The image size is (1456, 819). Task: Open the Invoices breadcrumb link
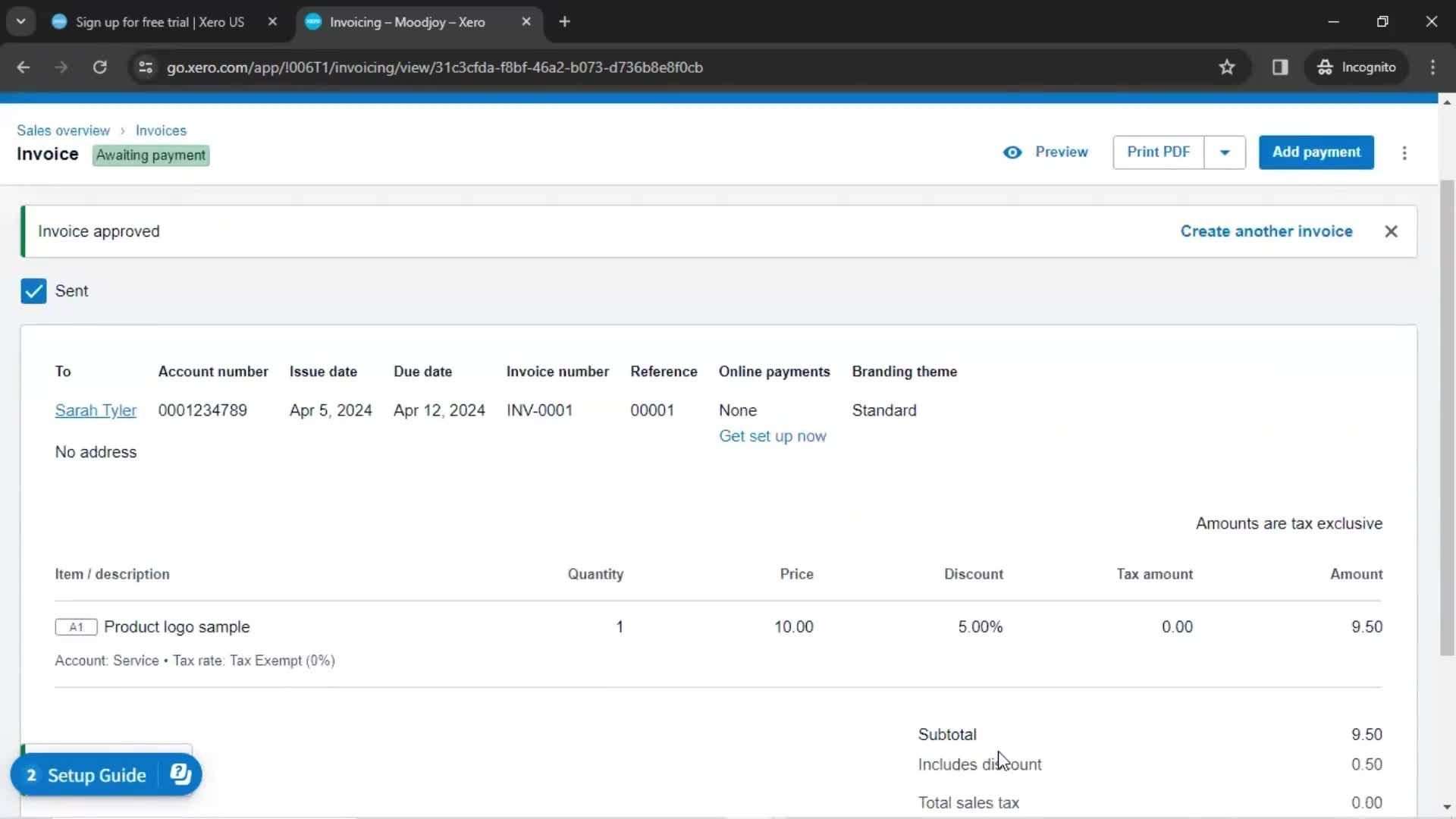coord(161,130)
